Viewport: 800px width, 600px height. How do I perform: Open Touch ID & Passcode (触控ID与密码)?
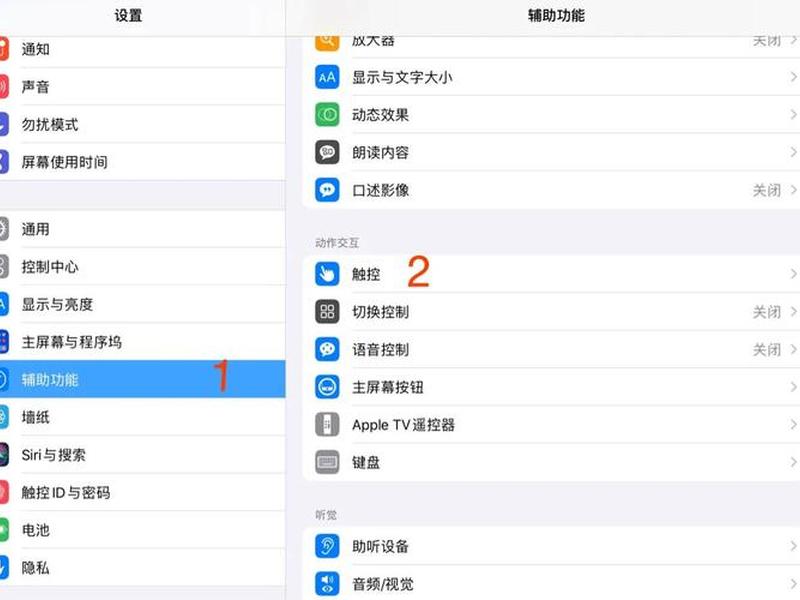click(x=142, y=492)
